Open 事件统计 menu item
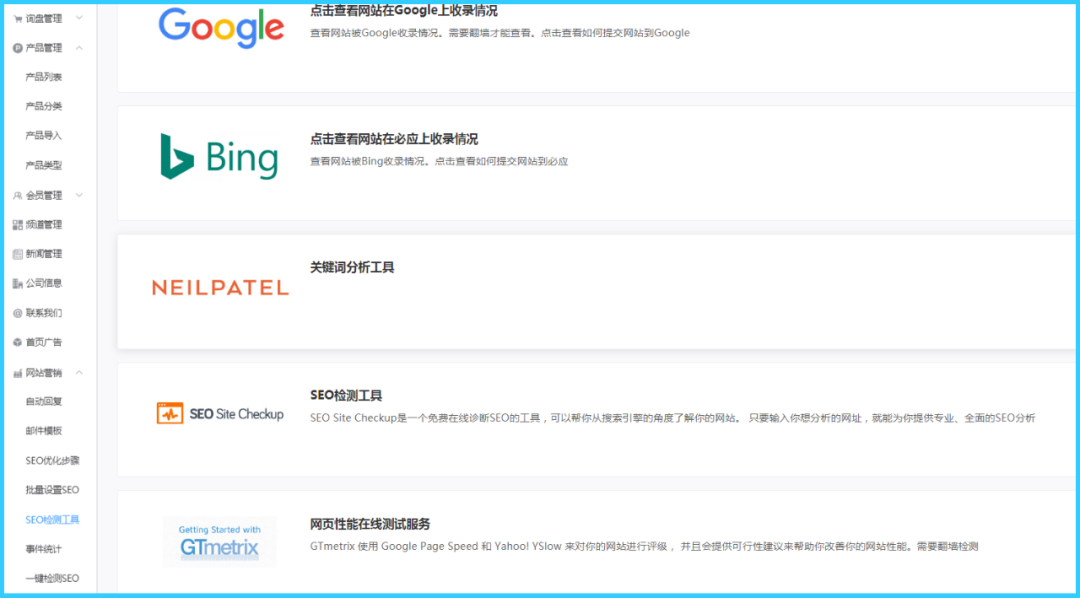Image resolution: width=1080 pixels, height=598 pixels. (x=43, y=549)
